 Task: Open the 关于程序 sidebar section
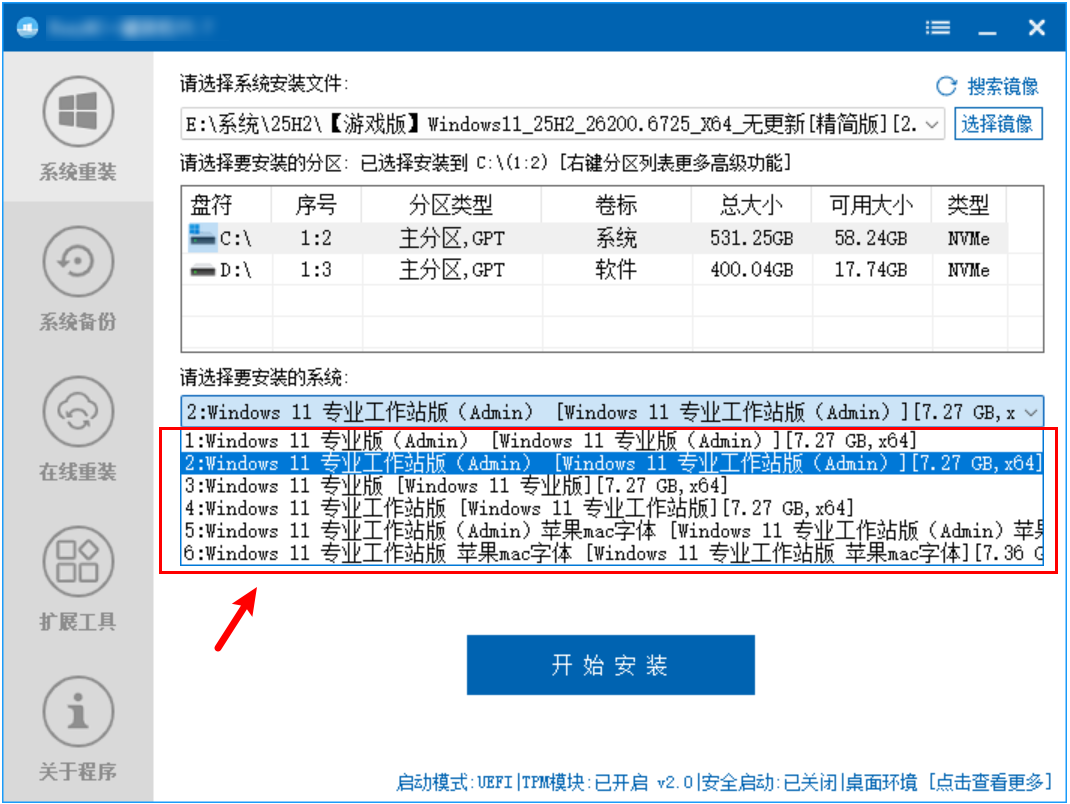pyautogui.click(x=78, y=729)
